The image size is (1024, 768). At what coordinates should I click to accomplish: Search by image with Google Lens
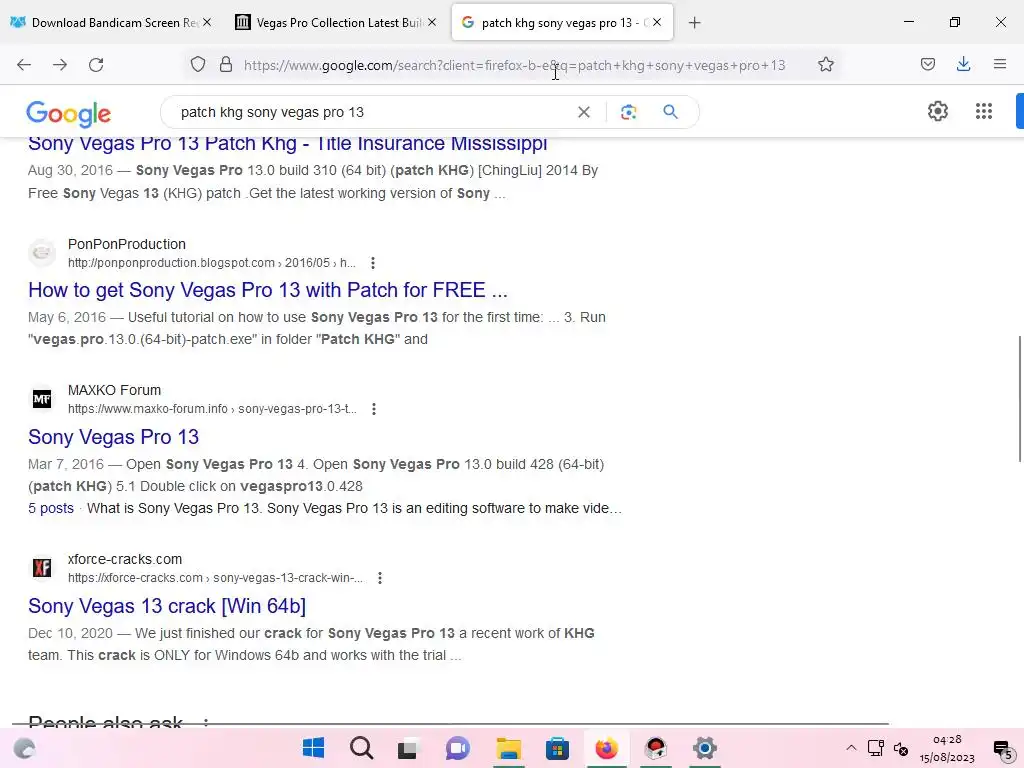[628, 112]
